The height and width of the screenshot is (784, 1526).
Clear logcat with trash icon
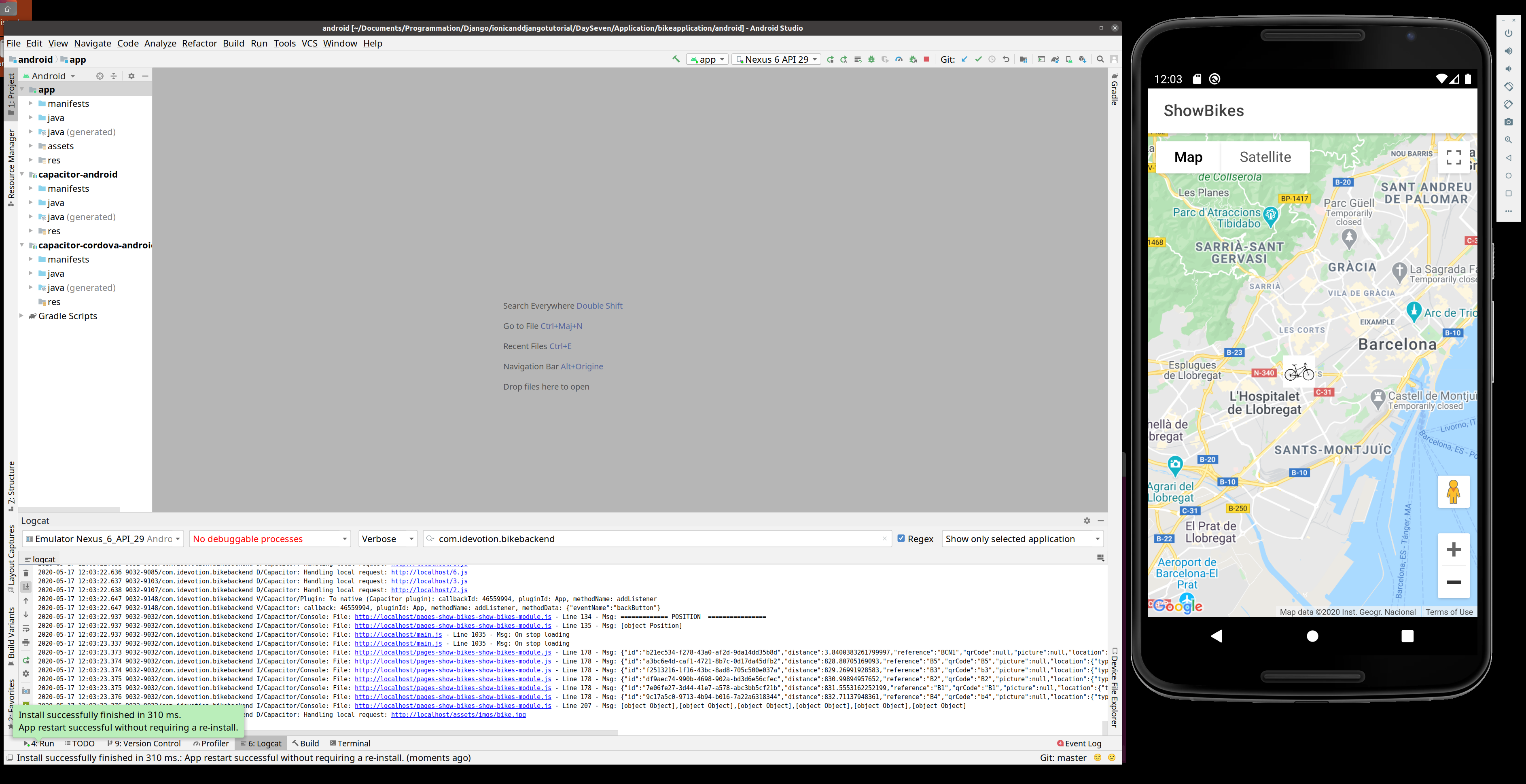[x=25, y=572]
